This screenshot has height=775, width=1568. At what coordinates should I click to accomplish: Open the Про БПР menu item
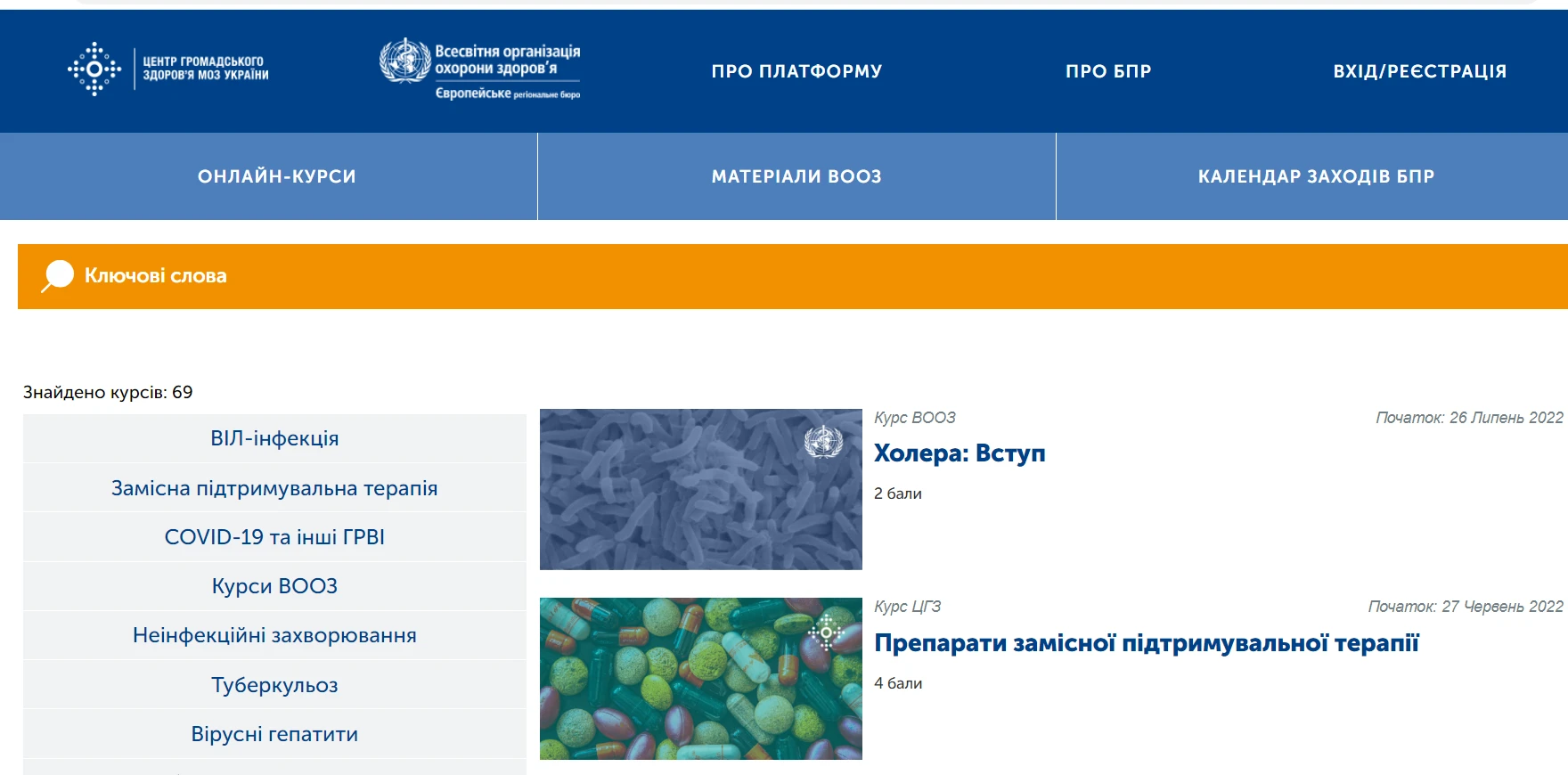click(x=1108, y=71)
